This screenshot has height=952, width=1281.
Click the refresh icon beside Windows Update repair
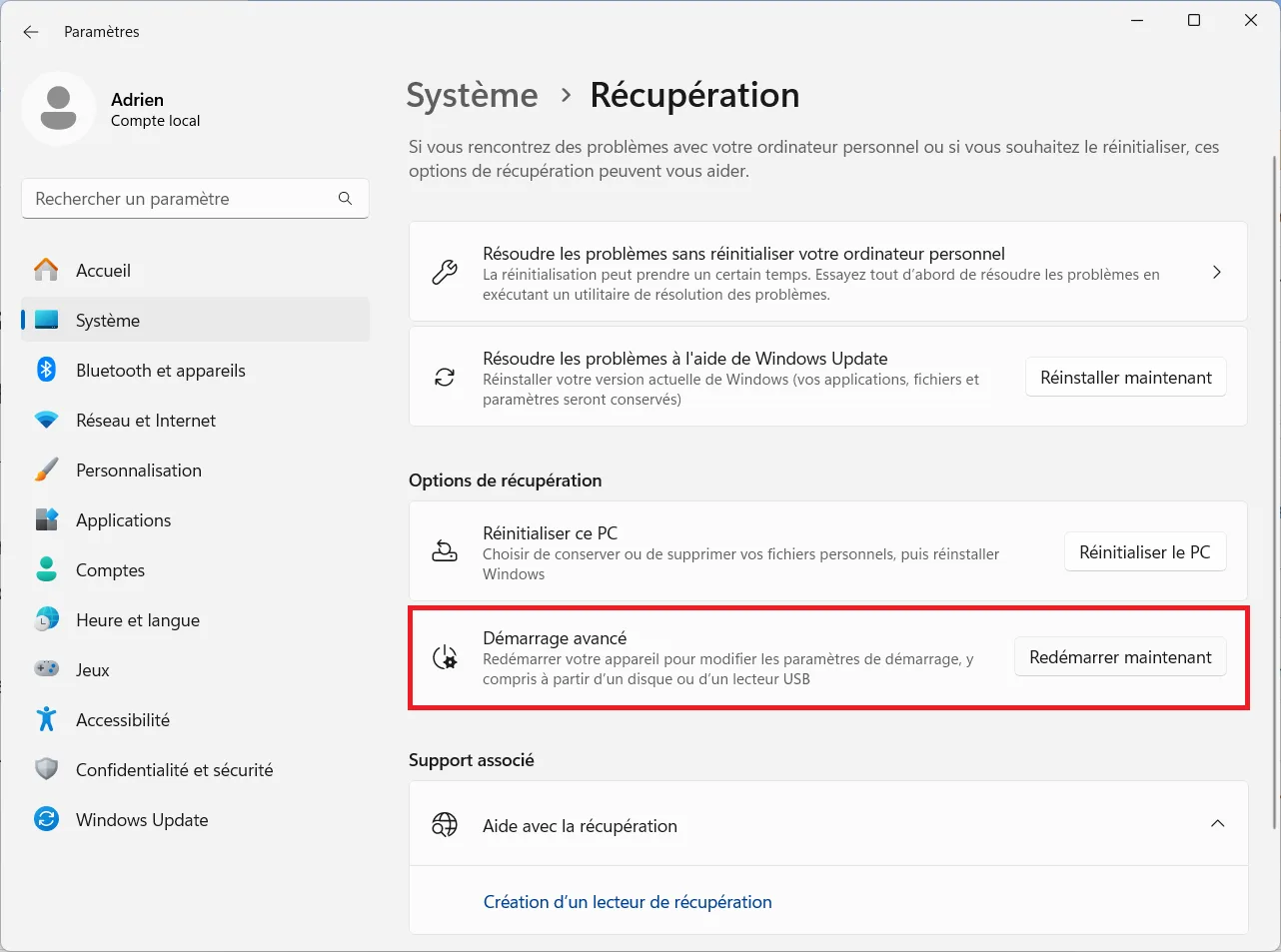445,377
